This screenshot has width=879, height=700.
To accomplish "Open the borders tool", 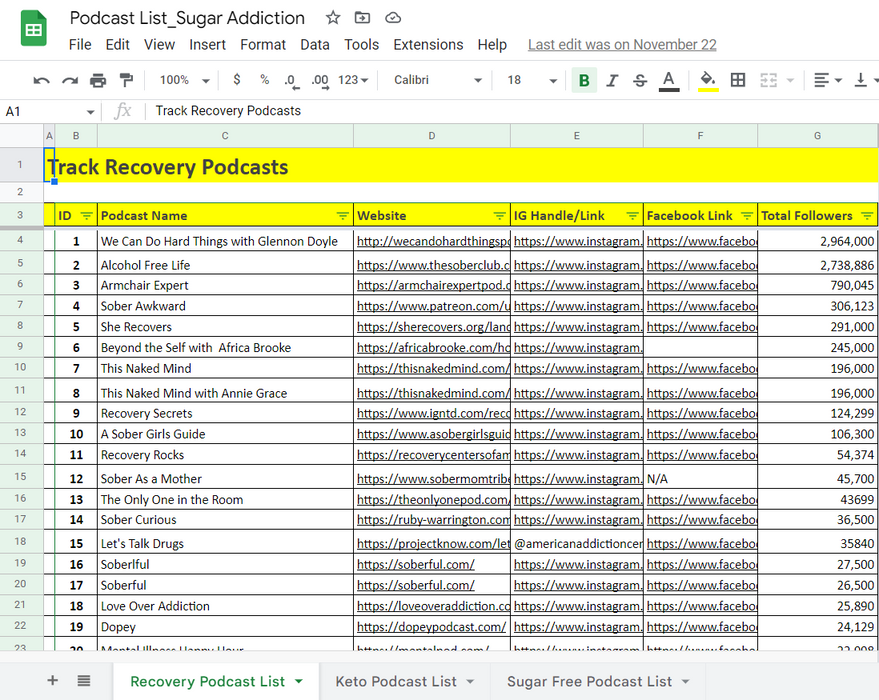I will click(x=738, y=80).
